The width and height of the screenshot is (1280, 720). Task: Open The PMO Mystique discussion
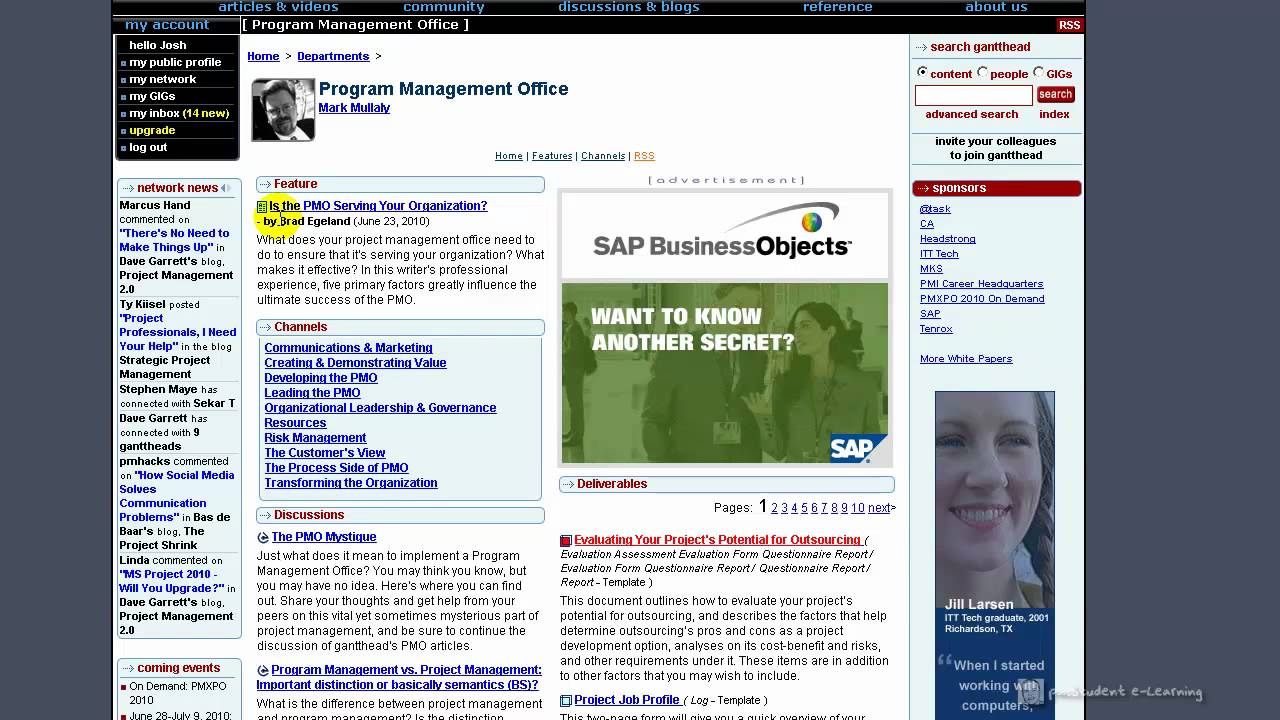(x=324, y=537)
